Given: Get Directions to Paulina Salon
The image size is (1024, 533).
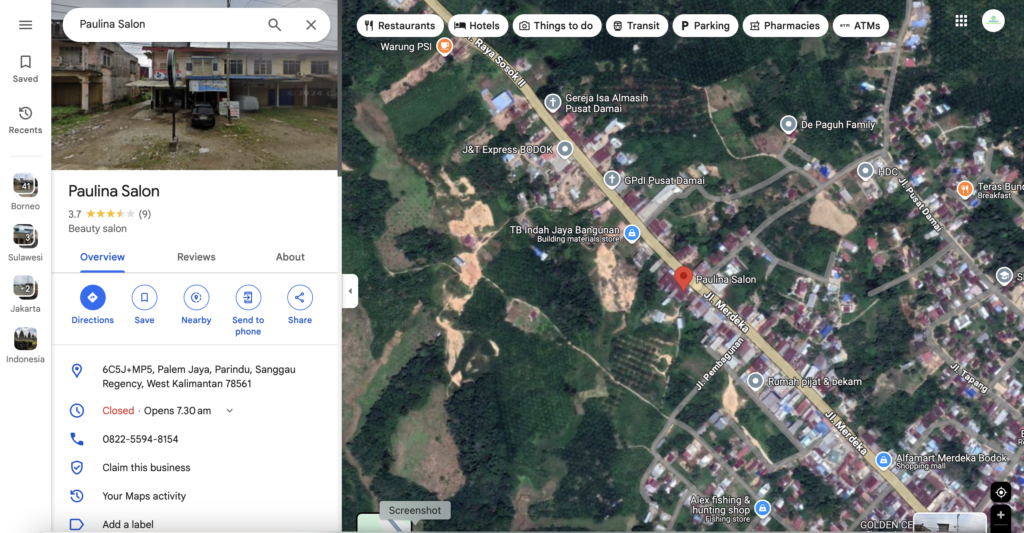Looking at the screenshot, I should pyautogui.click(x=92, y=298).
